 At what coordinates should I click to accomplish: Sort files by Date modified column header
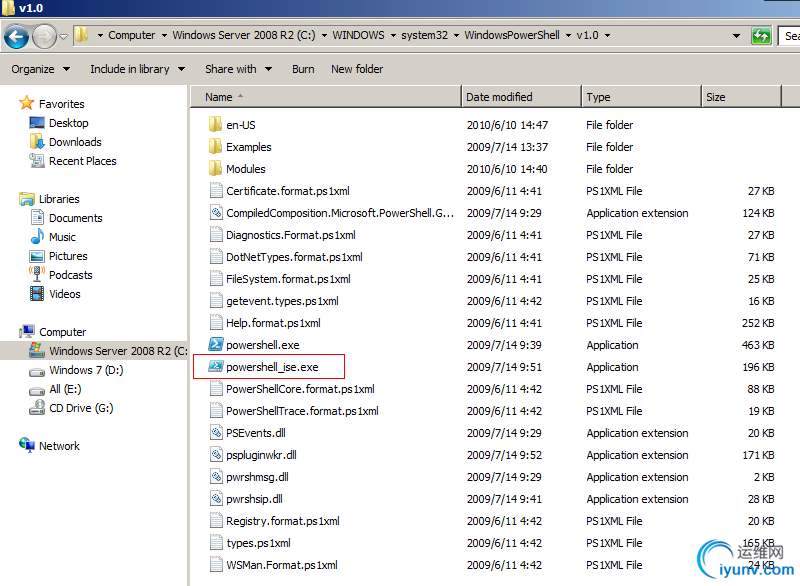(x=521, y=97)
